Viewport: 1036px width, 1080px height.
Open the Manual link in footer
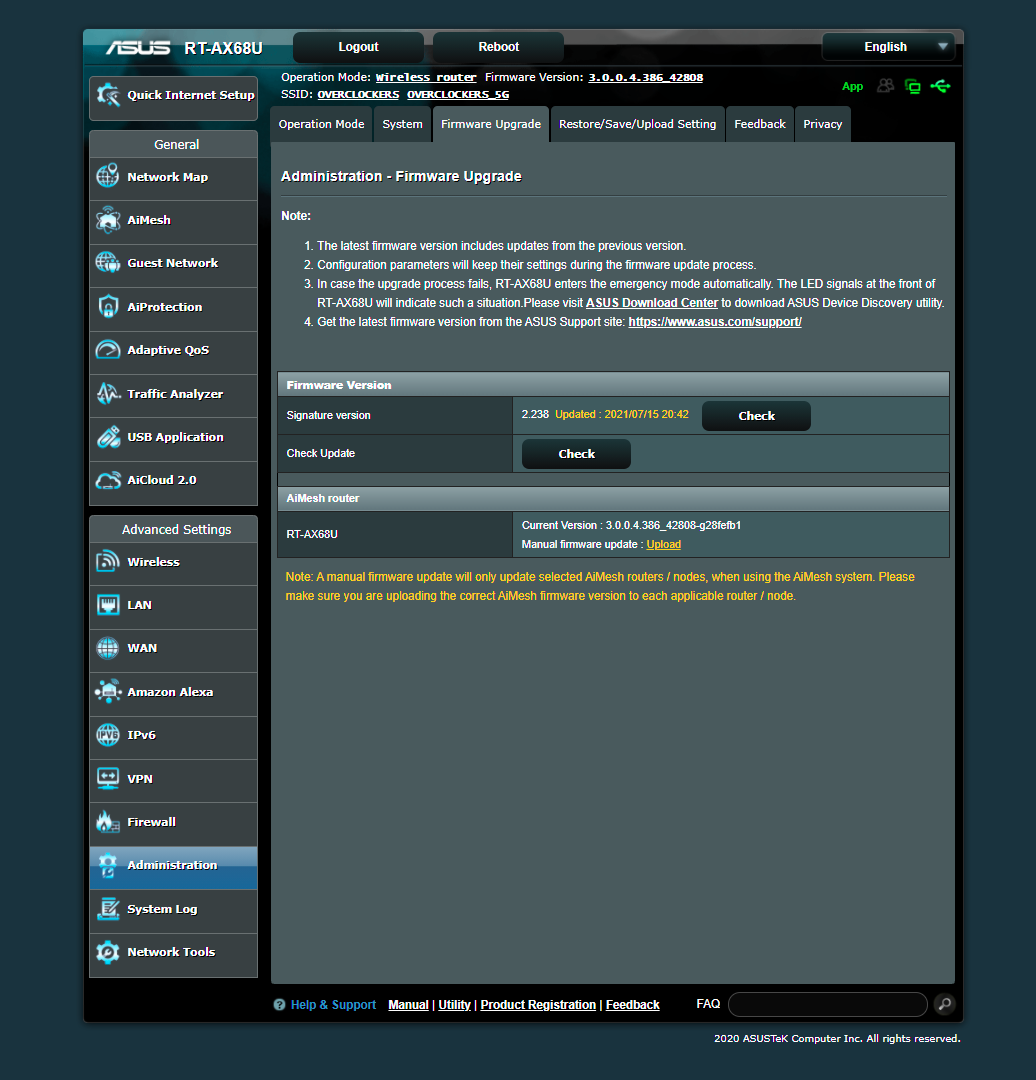[408, 1005]
